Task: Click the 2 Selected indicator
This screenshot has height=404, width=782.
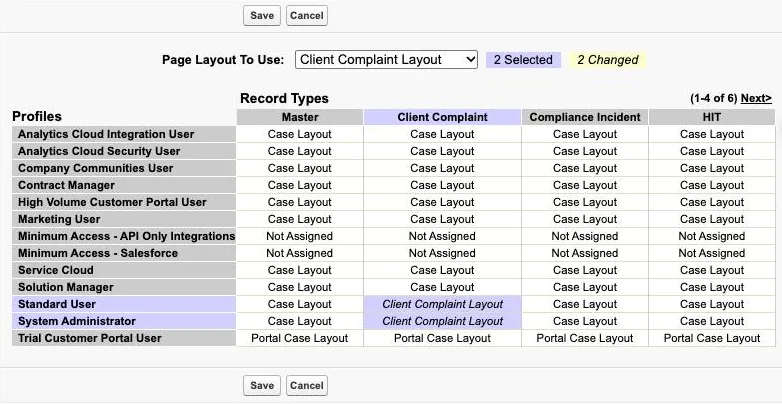Action: (523, 60)
